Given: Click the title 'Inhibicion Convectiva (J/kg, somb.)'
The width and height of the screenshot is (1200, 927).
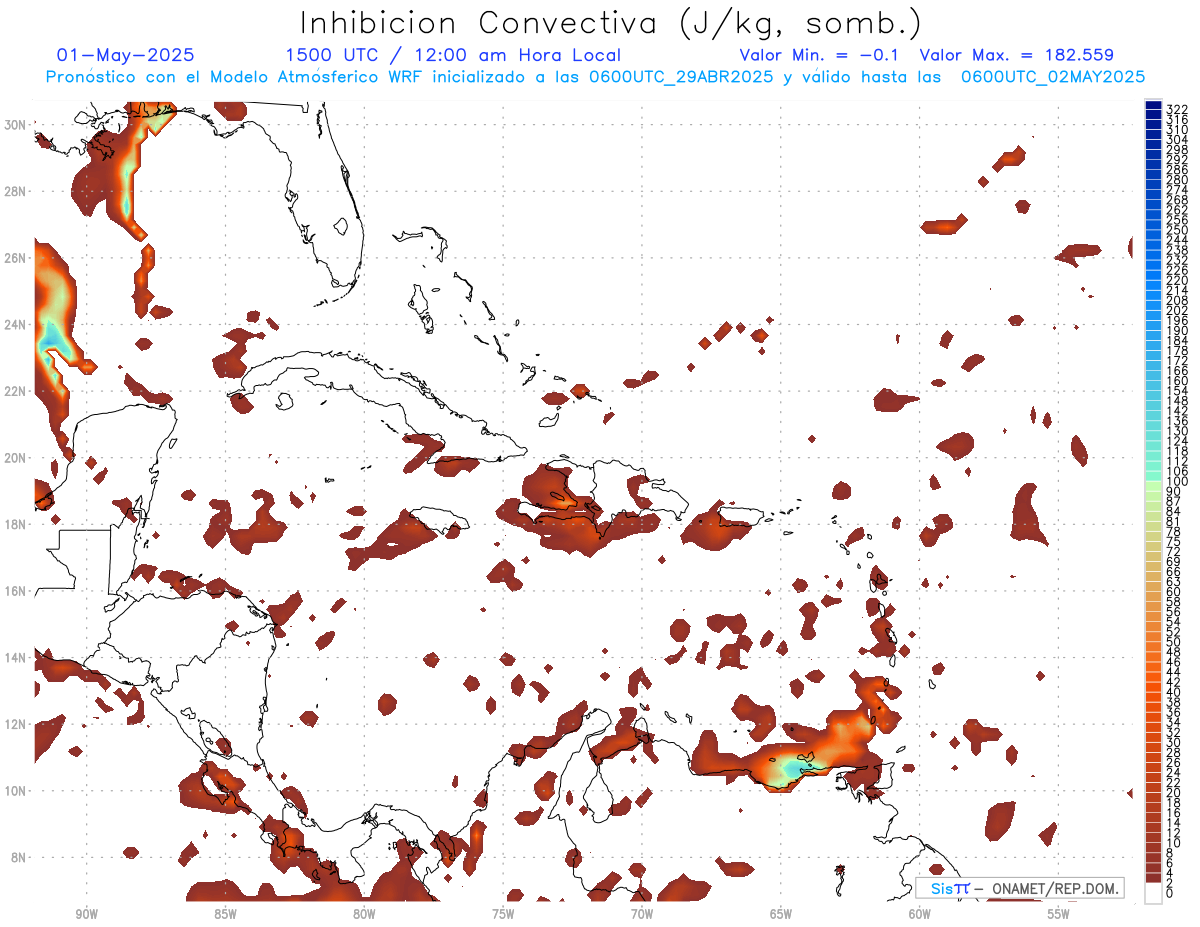Looking at the screenshot, I should [x=611, y=22].
